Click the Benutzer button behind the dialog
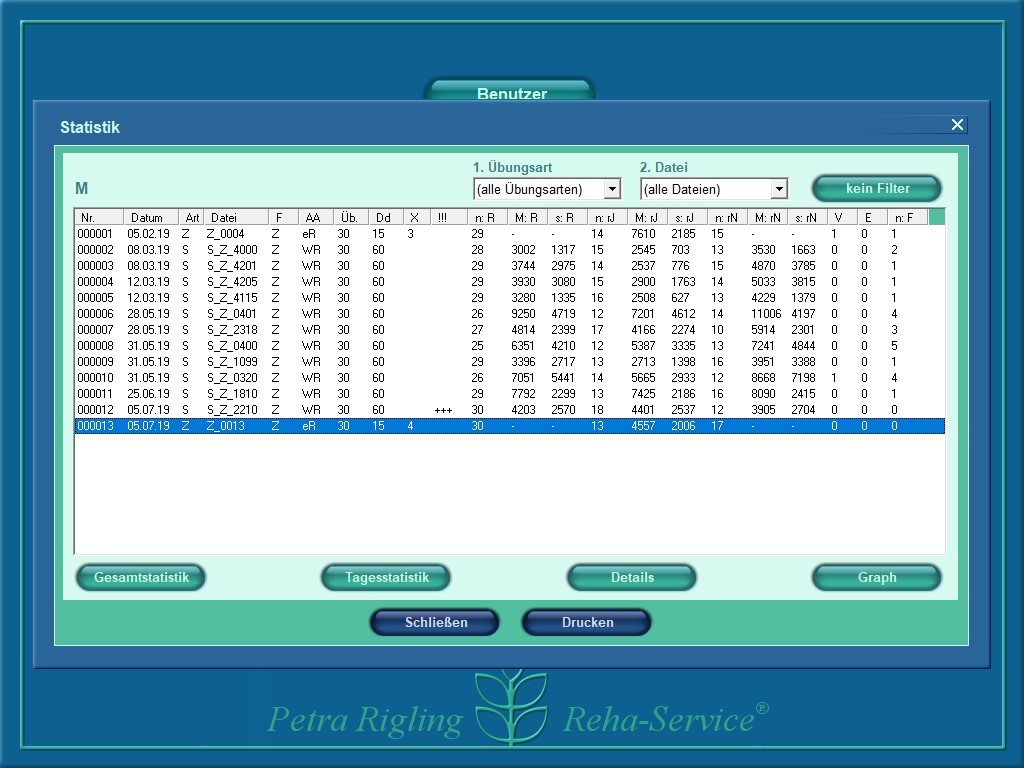Image resolution: width=1024 pixels, height=768 pixels. tap(511, 91)
